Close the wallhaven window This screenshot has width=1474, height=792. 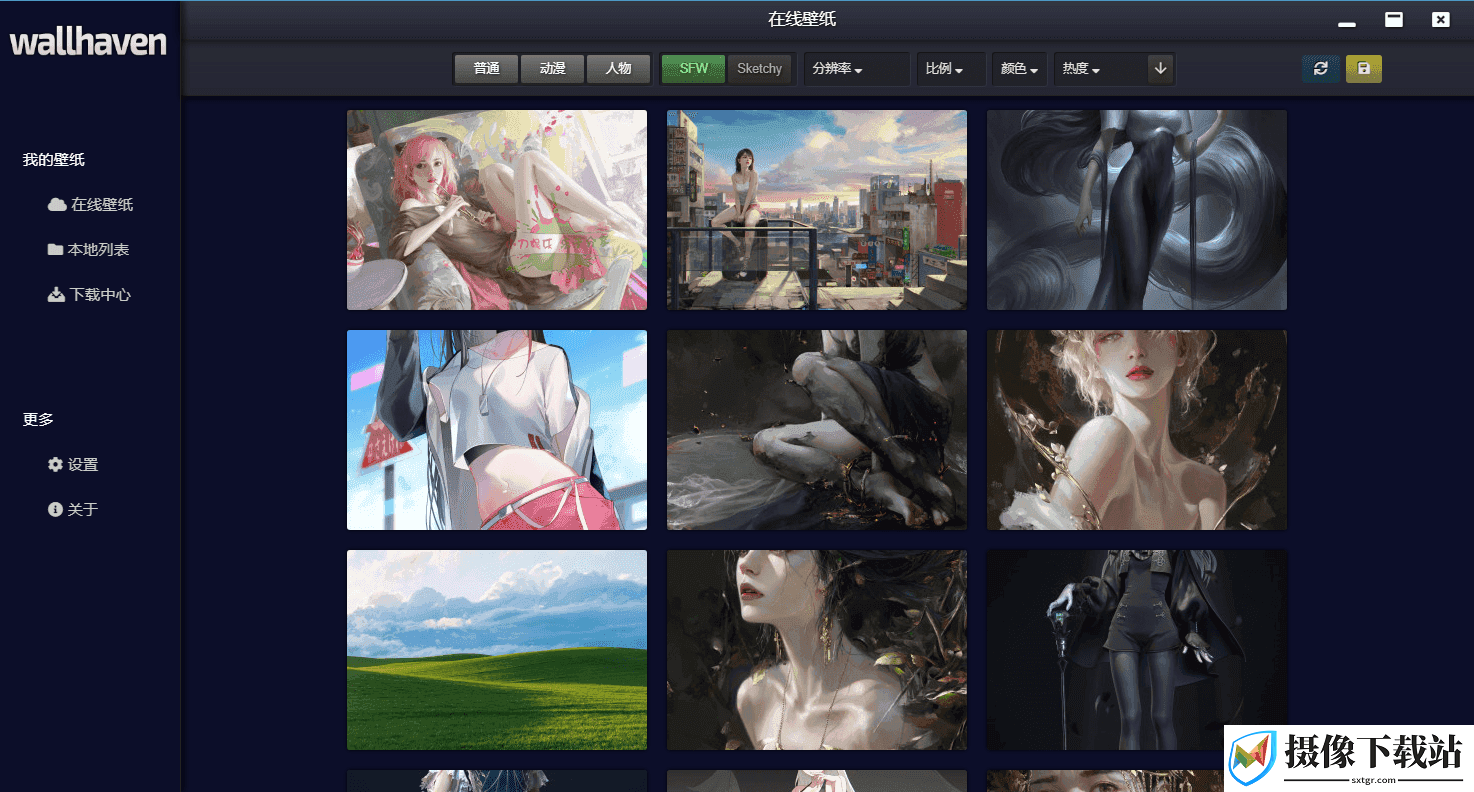pyautogui.click(x=1440, y=19)
